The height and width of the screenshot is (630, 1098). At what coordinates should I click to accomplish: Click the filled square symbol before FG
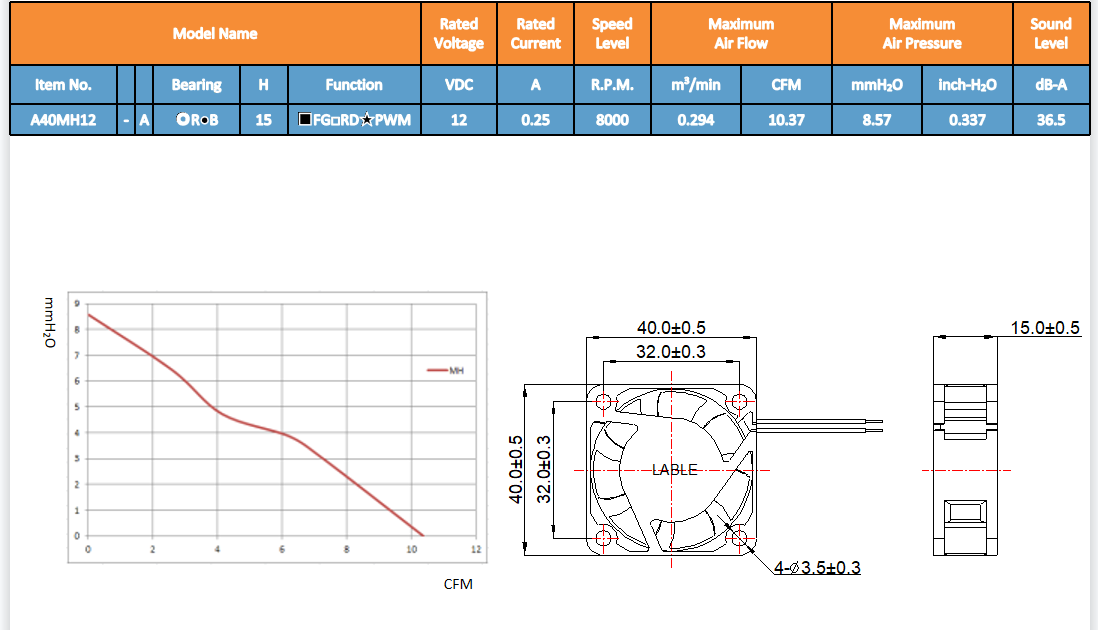[x=305, y=120]
